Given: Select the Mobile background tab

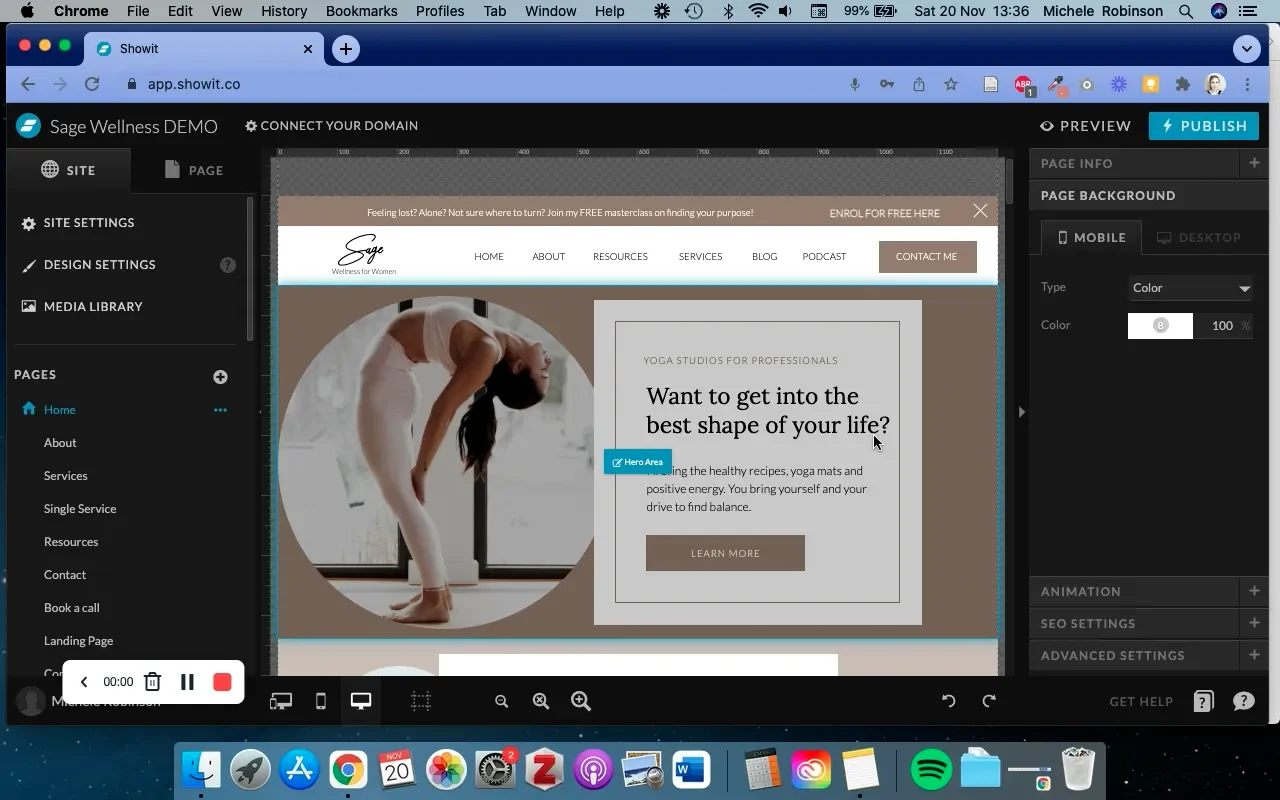Looking at the screenshot, I should click(1091, 238).
